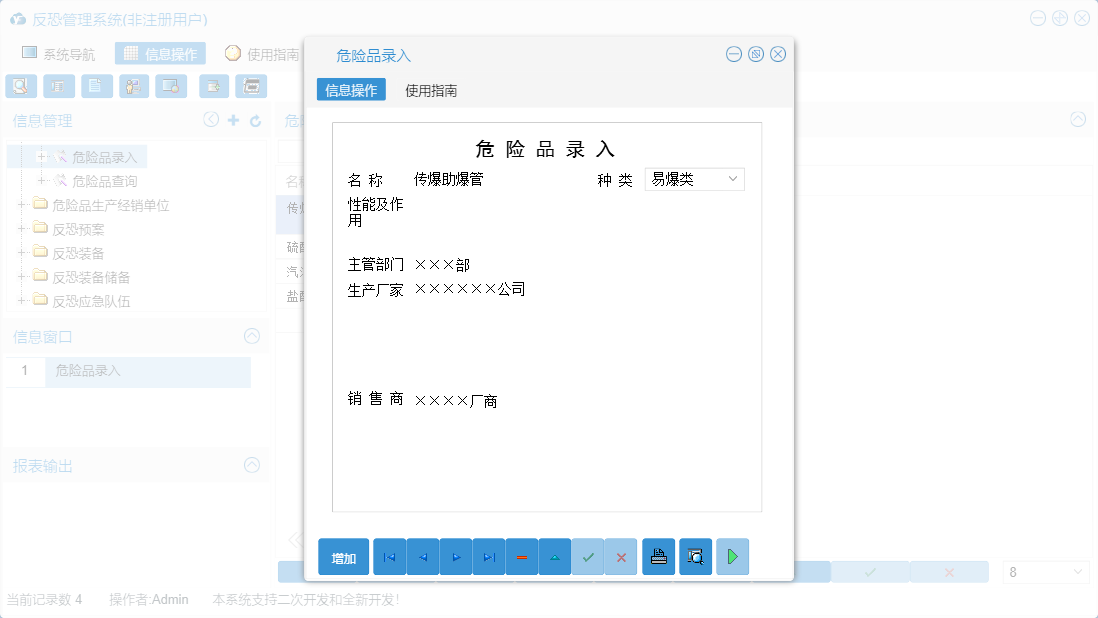Jump to the first record
Screen dimensions: 1098x618
[x=389, y=556]
